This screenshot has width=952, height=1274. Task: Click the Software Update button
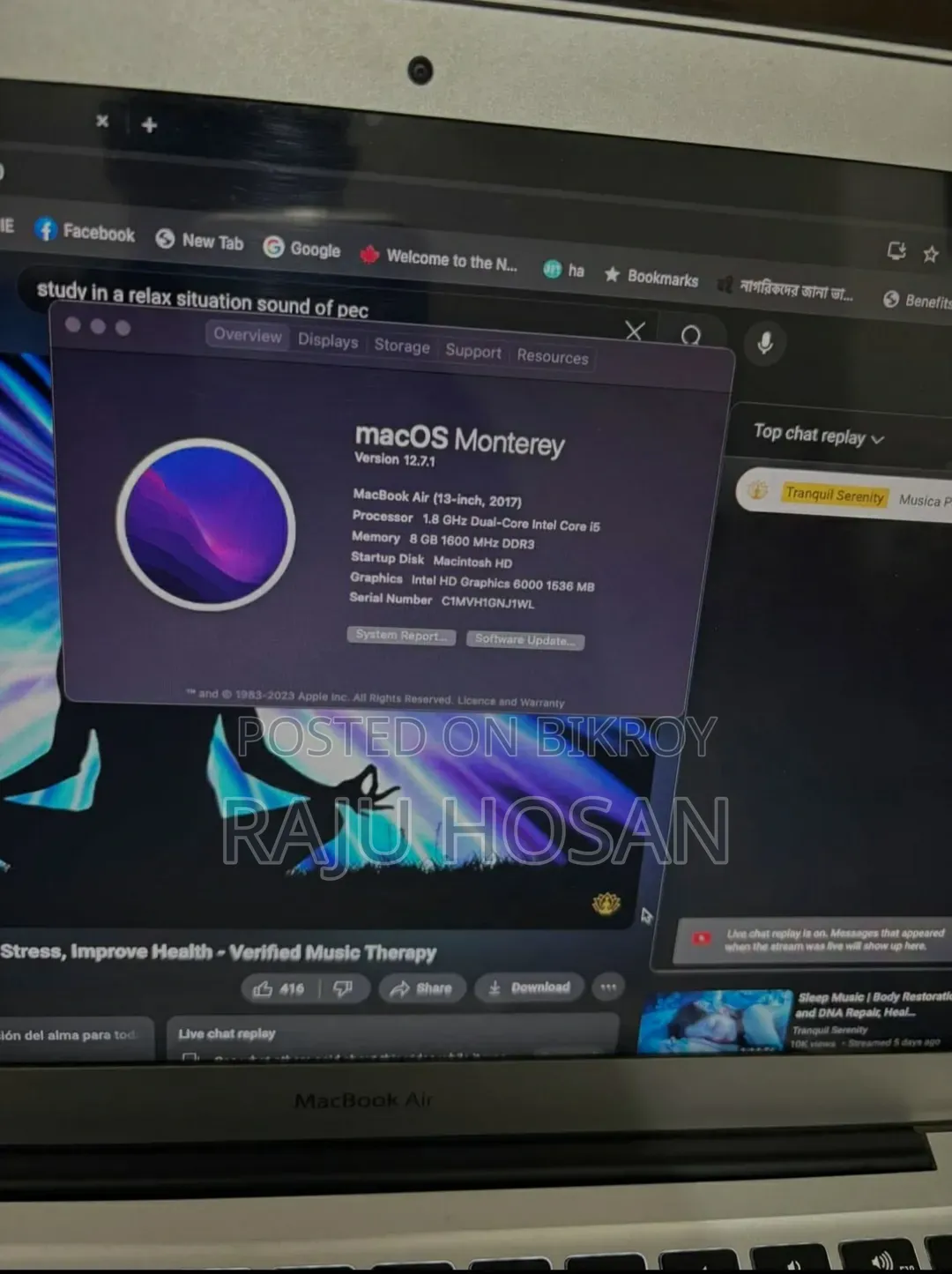(525, 640)
